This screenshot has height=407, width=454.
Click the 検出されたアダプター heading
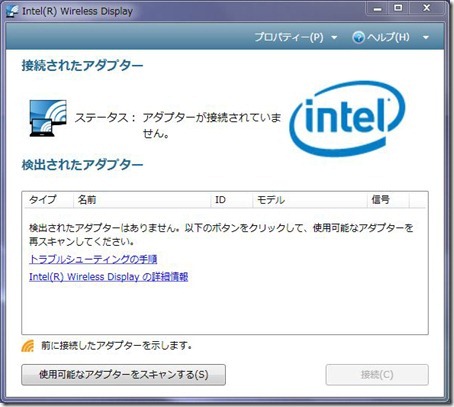82,165
